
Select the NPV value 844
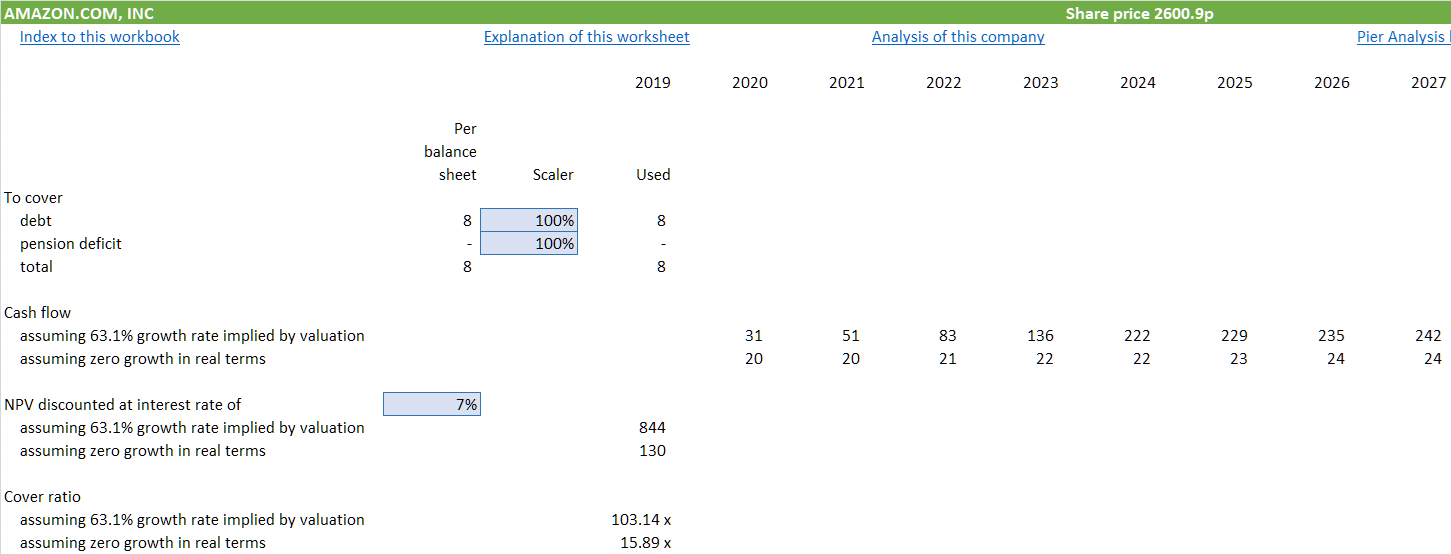coord(652,427)
